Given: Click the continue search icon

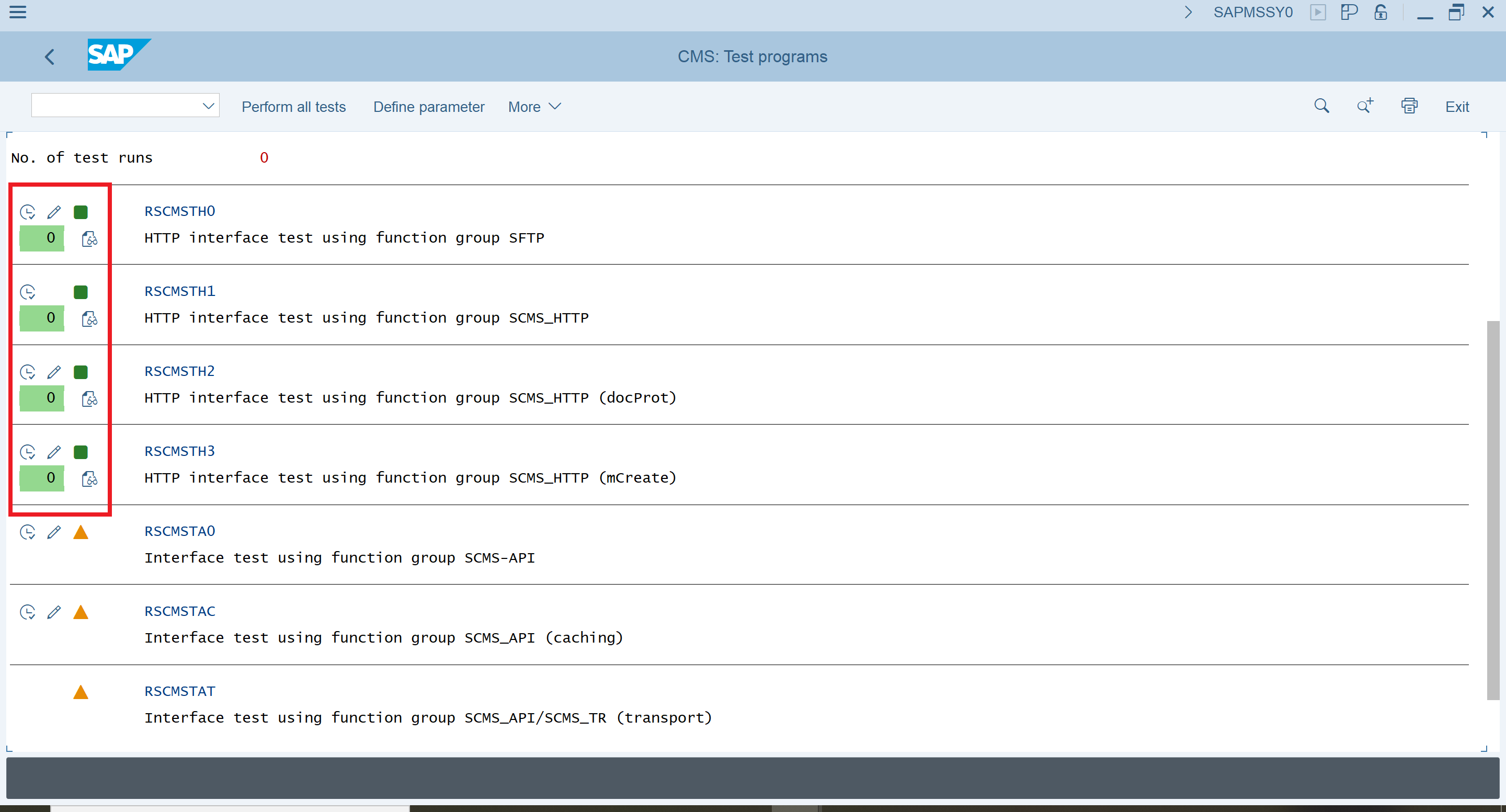Looking at the screenshot, I should (x=1365, y=106).
